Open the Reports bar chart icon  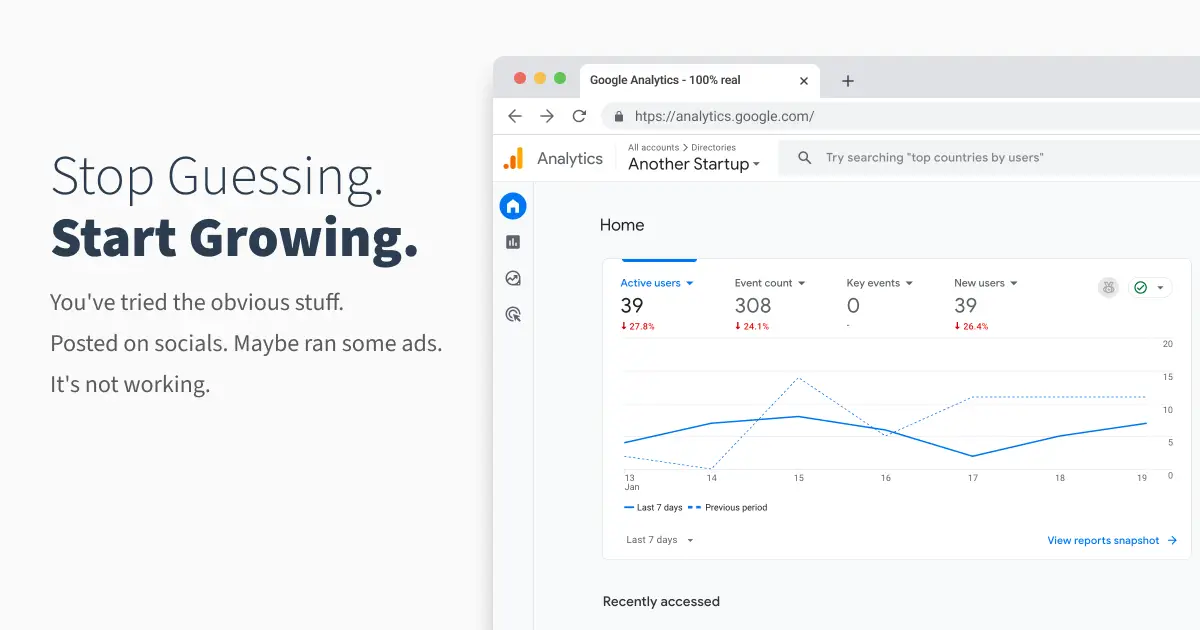513,242
